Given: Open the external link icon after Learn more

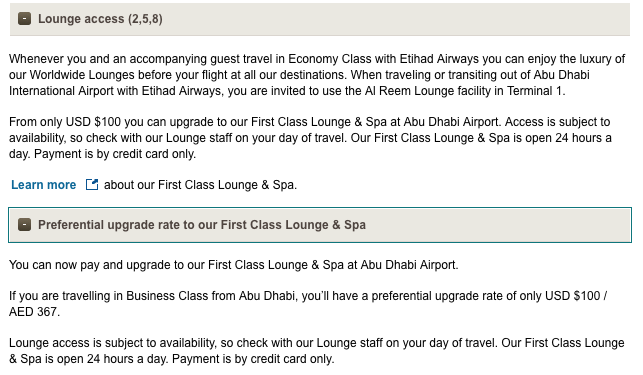Looking at the screenshot, I should pos(92,185).
